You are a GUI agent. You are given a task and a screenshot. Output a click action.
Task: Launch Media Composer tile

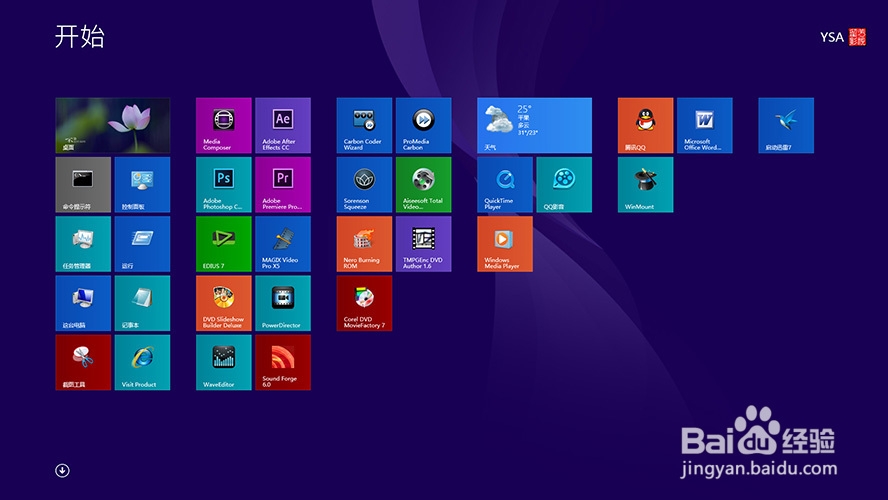[x=224, y=125]
